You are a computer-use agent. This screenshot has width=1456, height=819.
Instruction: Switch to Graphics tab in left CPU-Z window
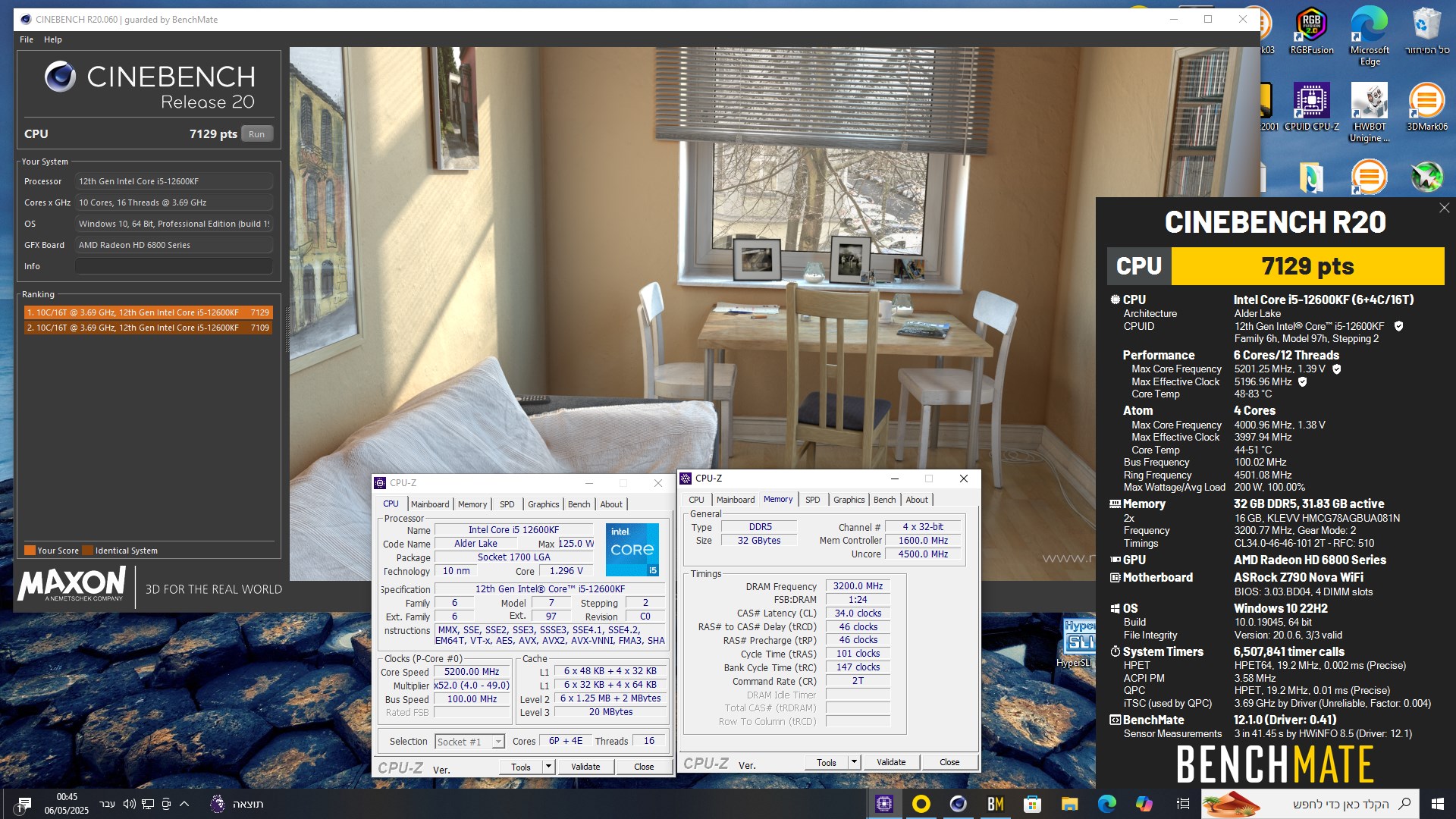pos(544,504)
